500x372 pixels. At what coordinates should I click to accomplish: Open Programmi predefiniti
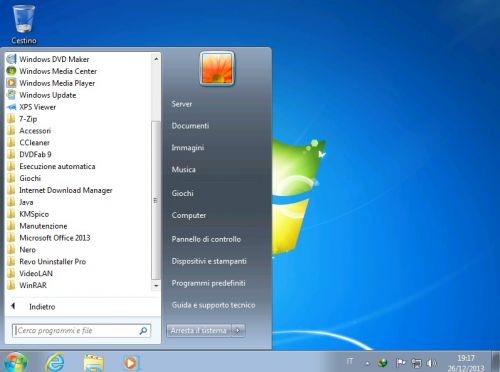pyautogui.click(x=209, y=283)
